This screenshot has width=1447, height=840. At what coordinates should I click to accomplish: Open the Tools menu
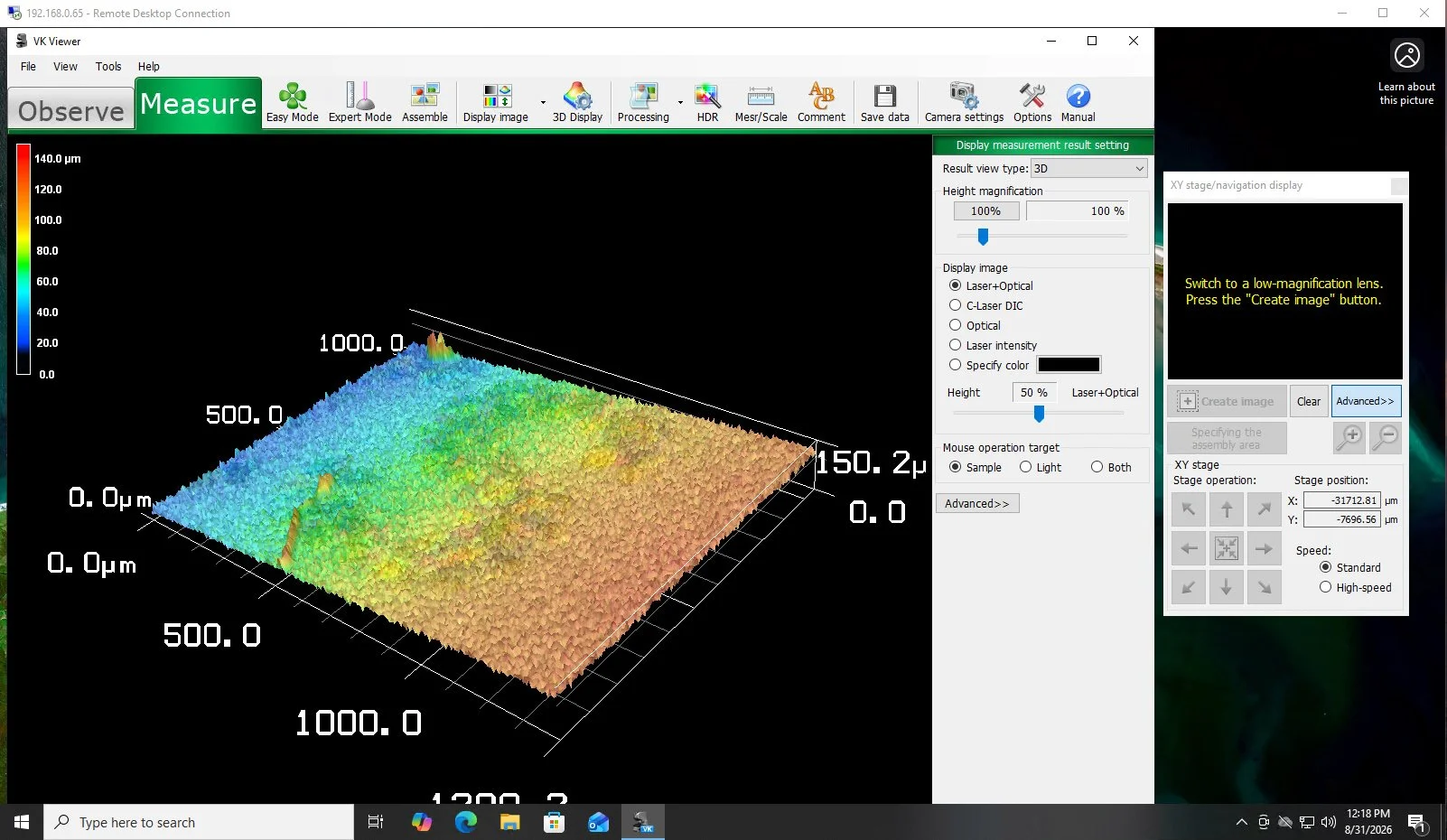108,66
